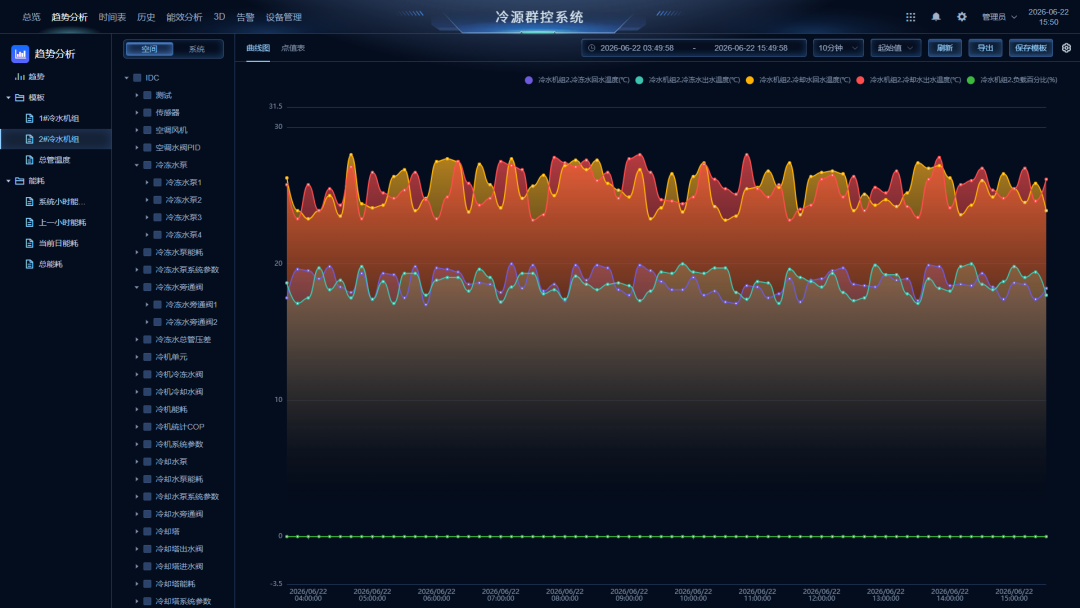This screenshot has height=608, width=1080.
Task: Click the 趋势分析 chart logo icon
Action: [20, 54]
